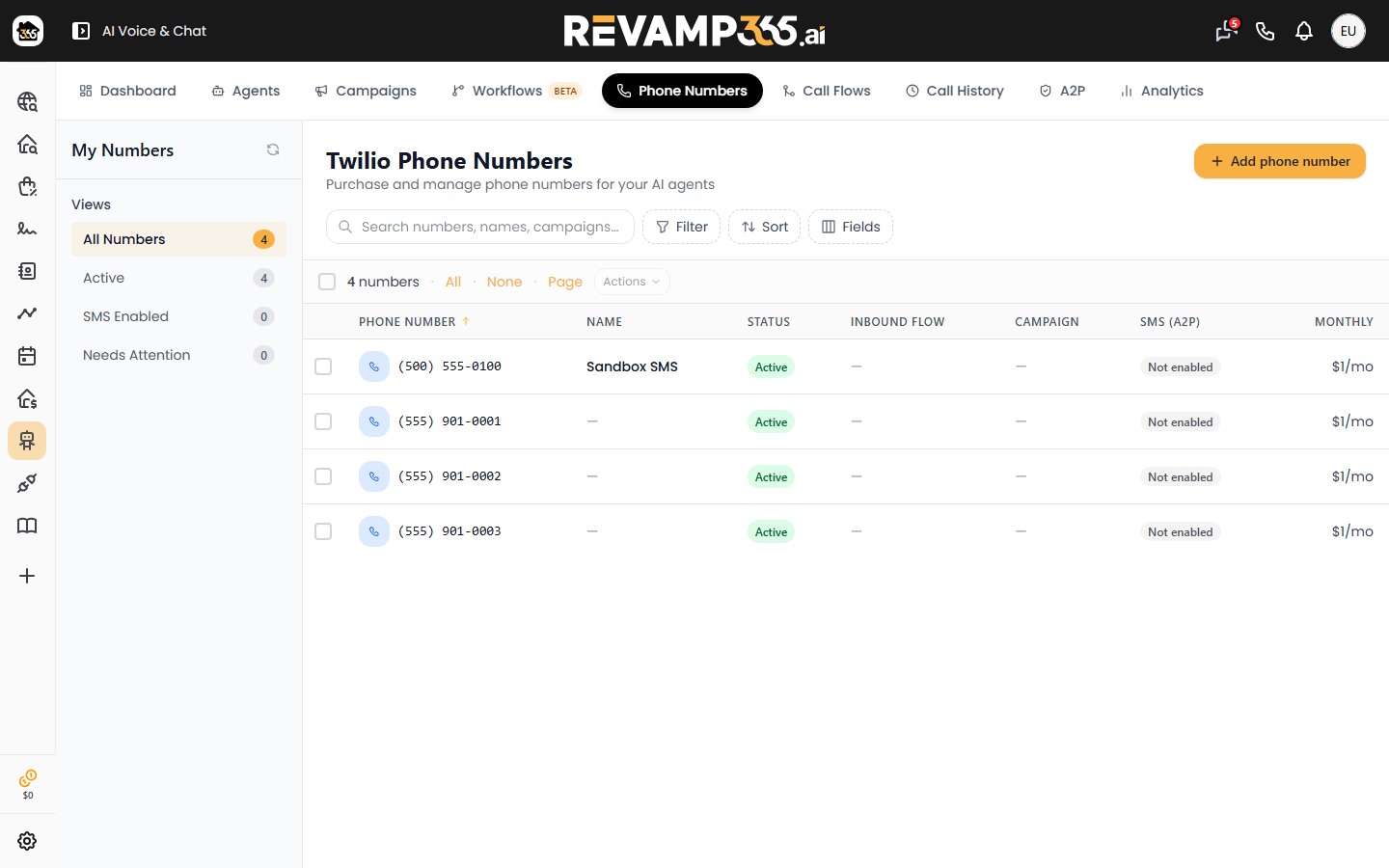Select the All Numbers view
This screenshot has height=868, width=1389.
coord(178,239)
